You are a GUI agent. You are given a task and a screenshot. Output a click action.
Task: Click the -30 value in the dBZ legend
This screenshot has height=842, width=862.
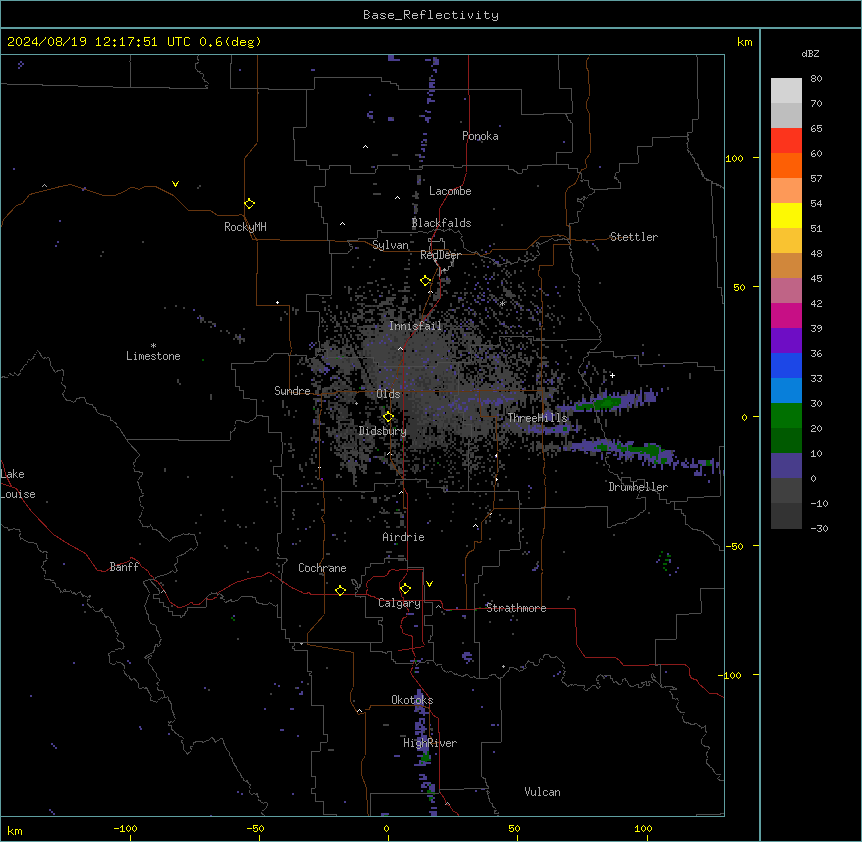(819, 528)
